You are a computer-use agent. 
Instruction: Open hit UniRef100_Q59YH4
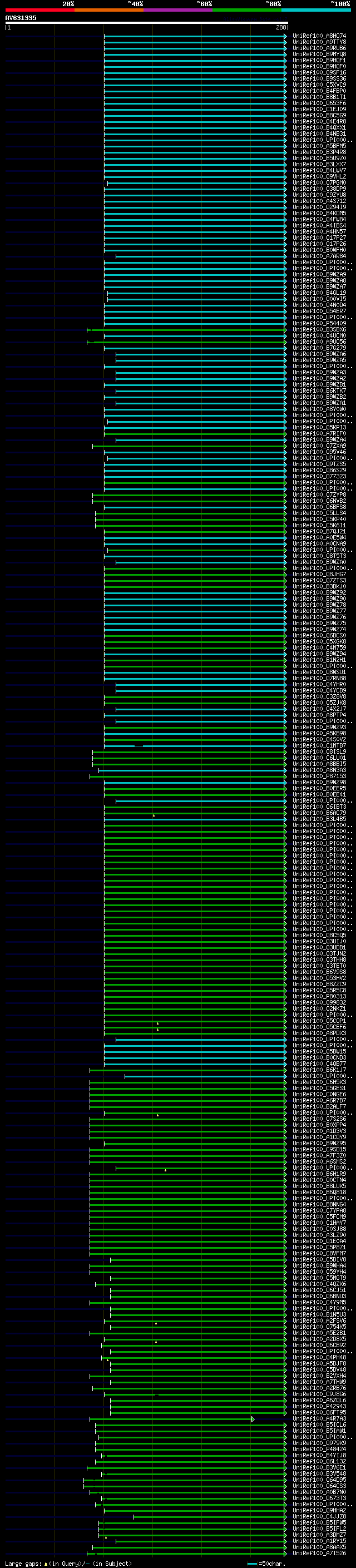pyautogui.click(x=319, y=1272)
